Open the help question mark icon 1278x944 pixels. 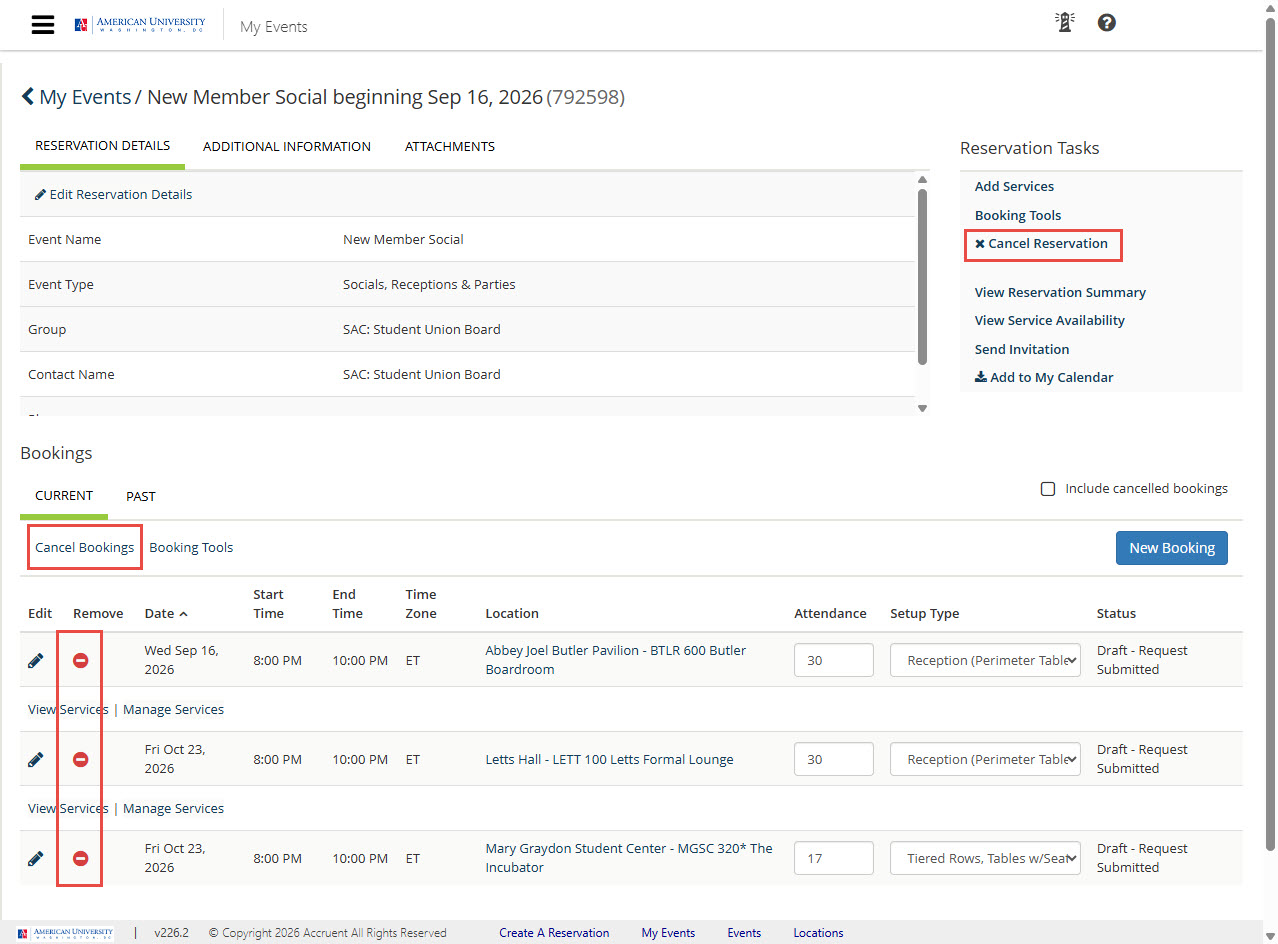[x=1106, y=22]
